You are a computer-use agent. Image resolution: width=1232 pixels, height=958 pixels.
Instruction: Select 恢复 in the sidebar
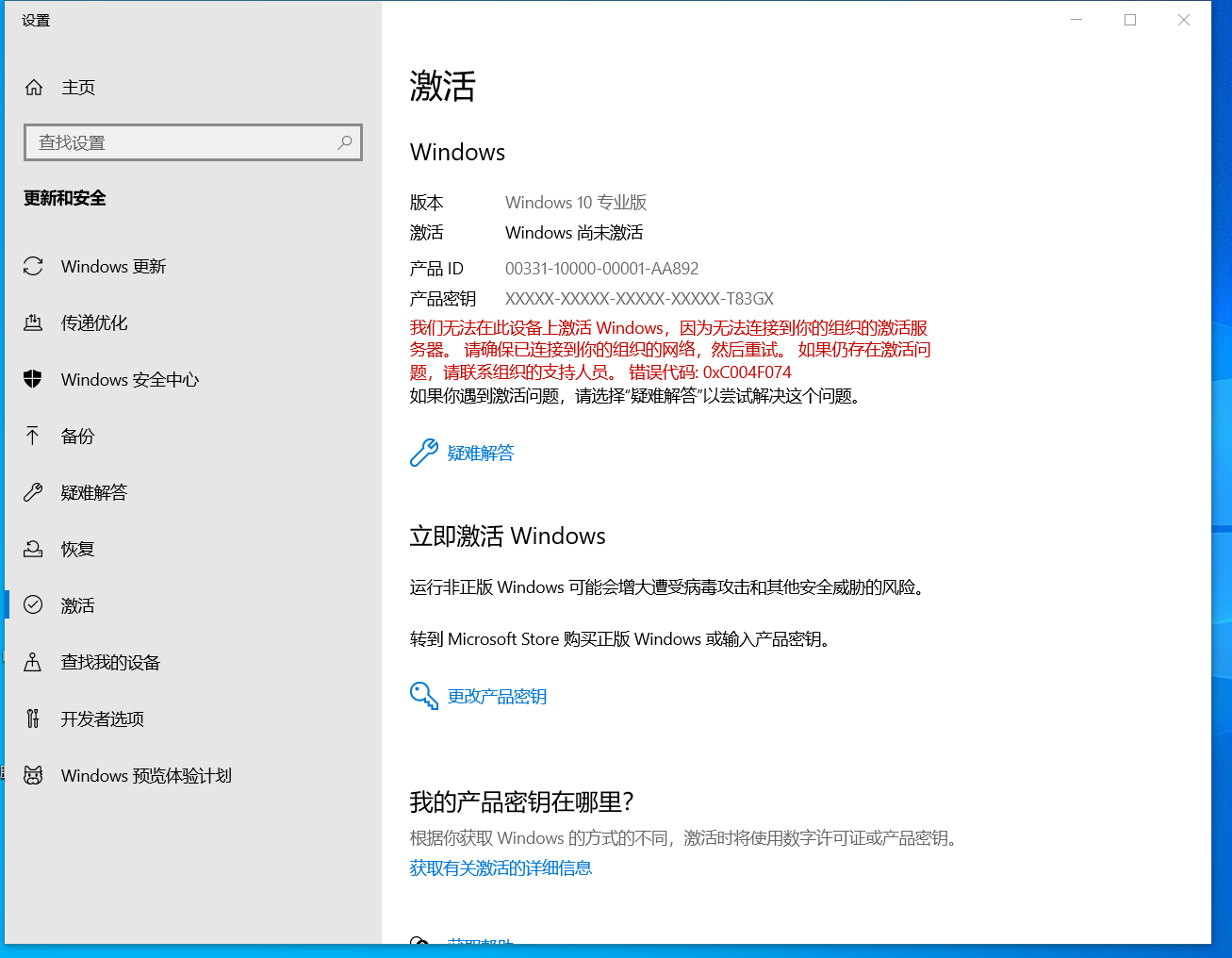[193, 549]
